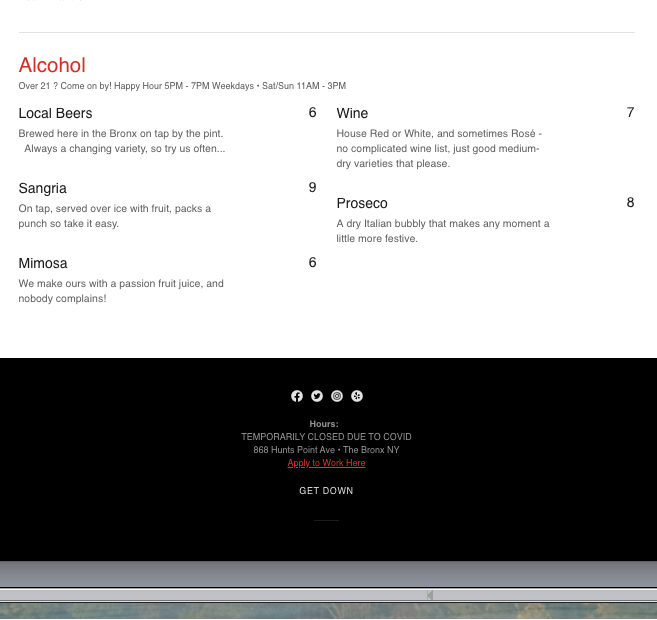Select the Sangria menu item title
The height and width of the screenshot is (620, 657).
42,188
